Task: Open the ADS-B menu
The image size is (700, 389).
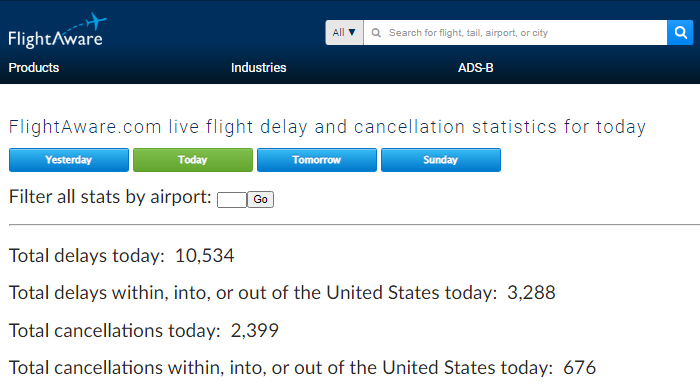Action: pos(475,67)
